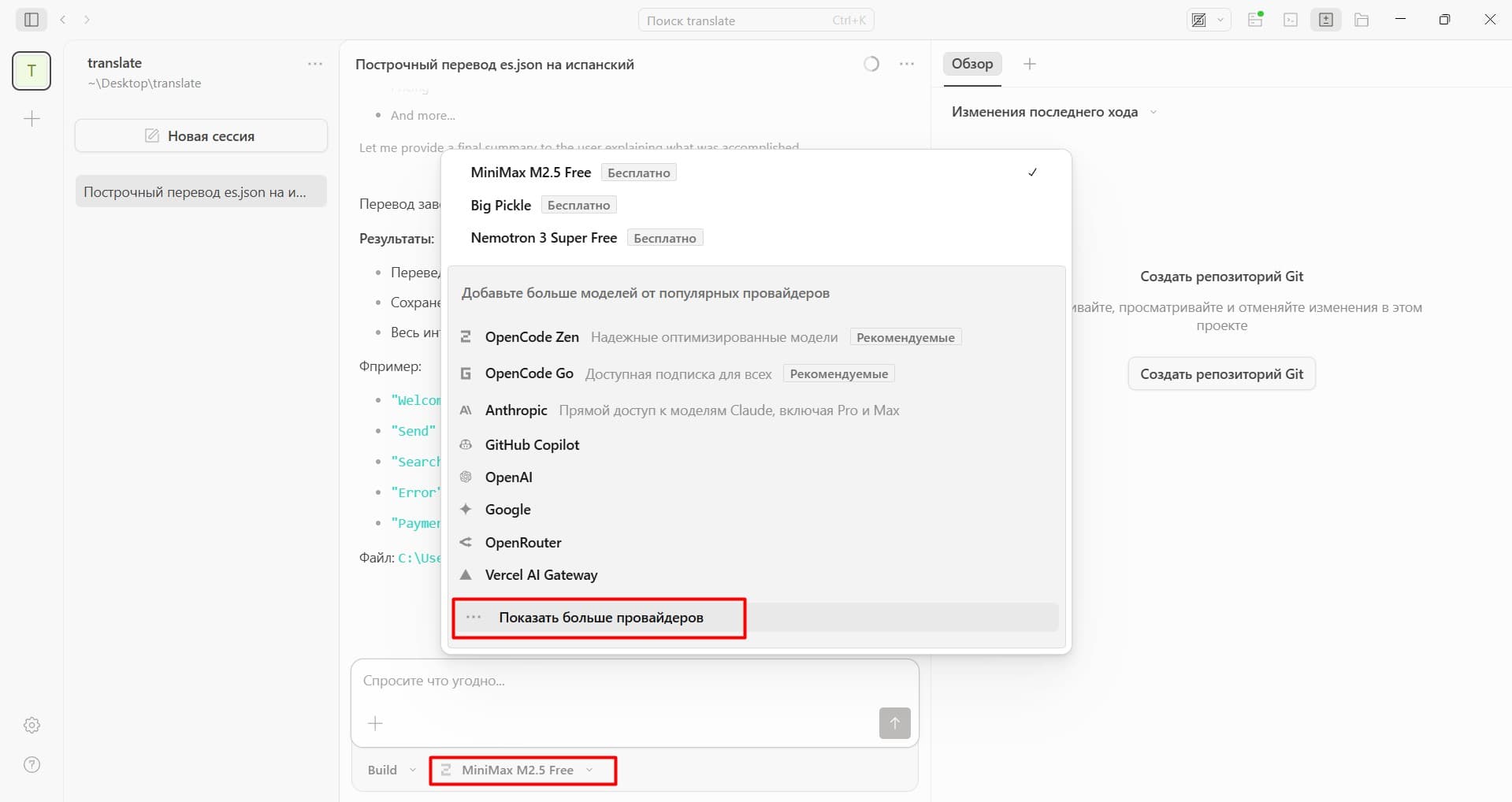
Task: Open the file tree folder icon
Action: 1362,20
